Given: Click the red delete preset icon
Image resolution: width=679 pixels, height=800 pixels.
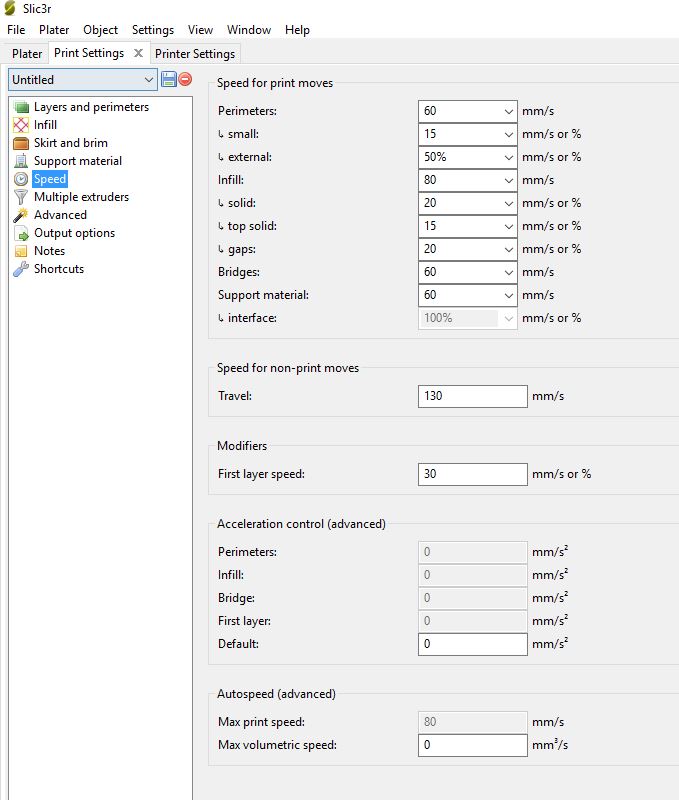Looking at the screenshot, I should point(185,79).
